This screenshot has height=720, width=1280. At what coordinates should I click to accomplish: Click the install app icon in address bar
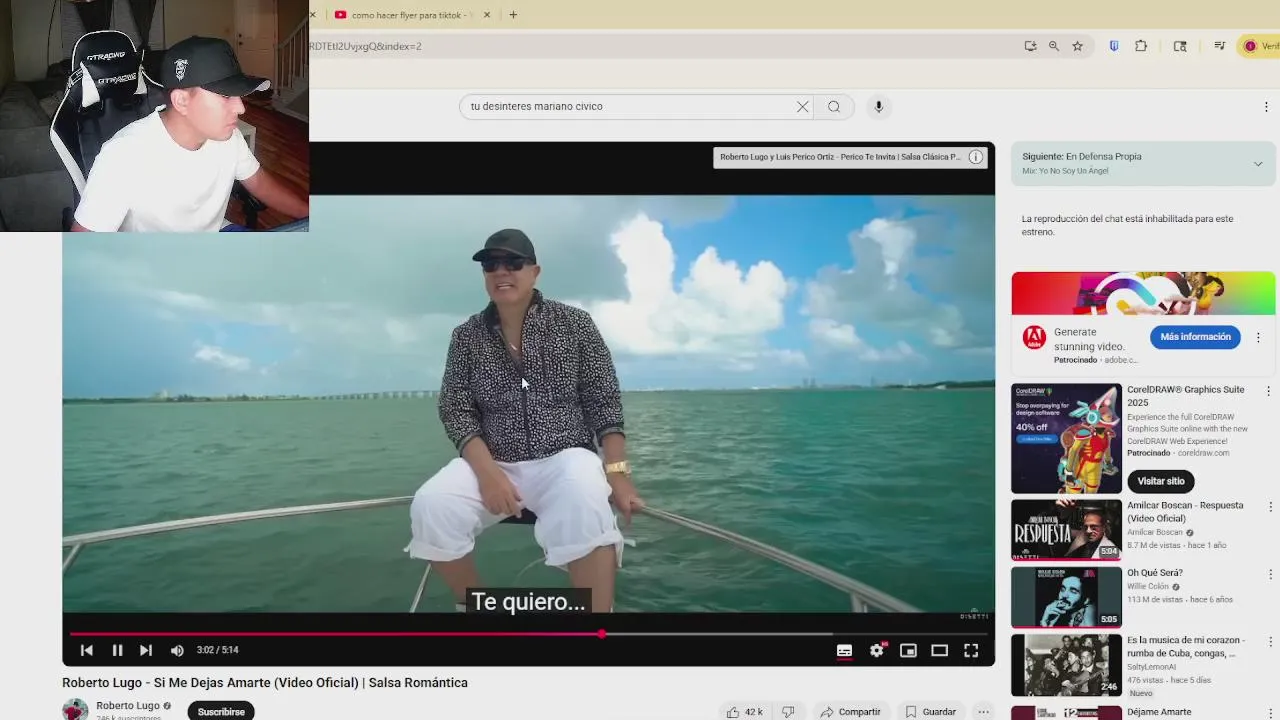1030,46
